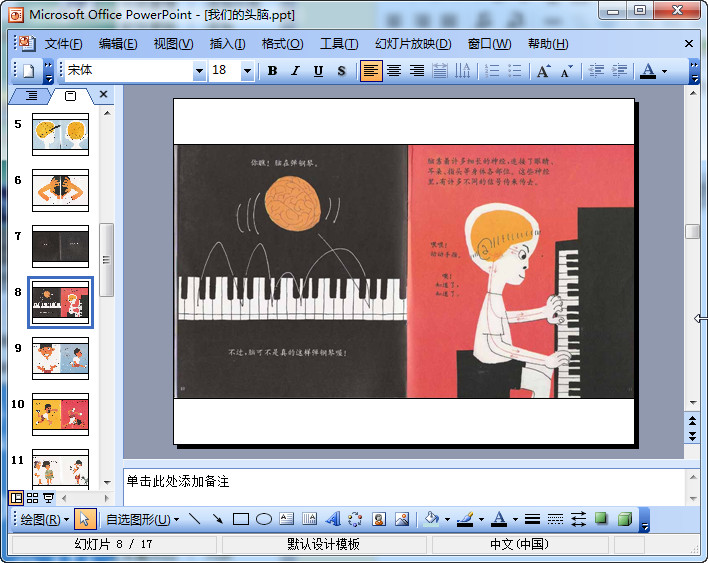Open the 文件(F) menu
Viewport: 708px width, 563px height.
pos(63,44)
